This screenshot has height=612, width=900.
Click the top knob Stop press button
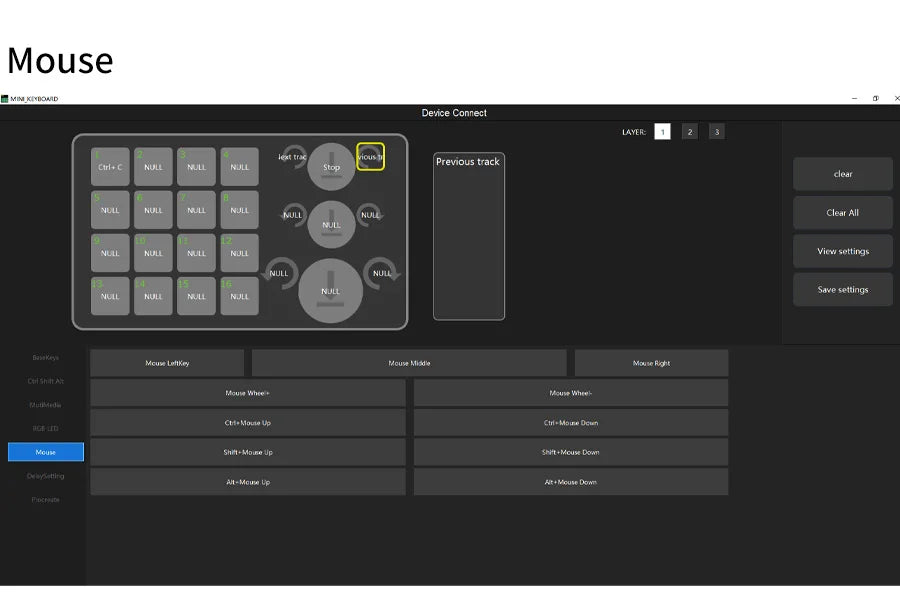click(331, 166)
